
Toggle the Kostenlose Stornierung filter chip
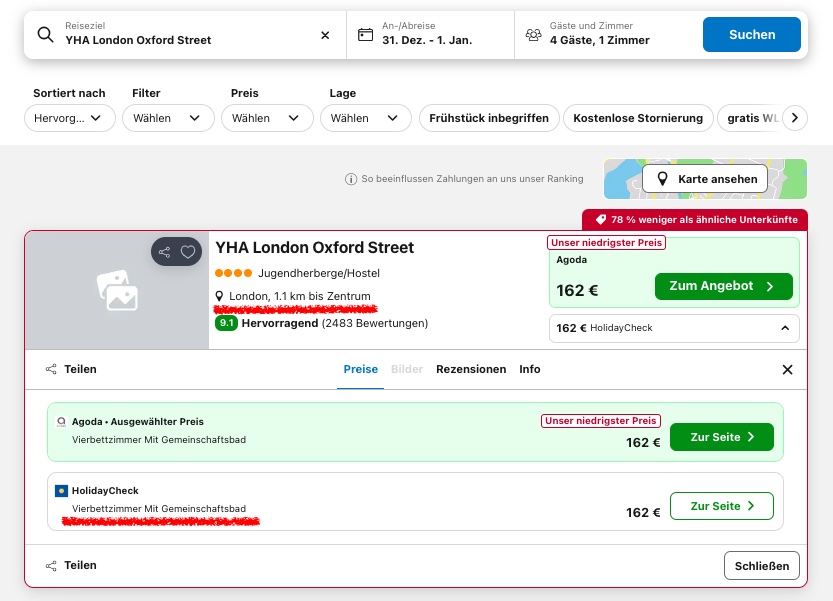638,118
